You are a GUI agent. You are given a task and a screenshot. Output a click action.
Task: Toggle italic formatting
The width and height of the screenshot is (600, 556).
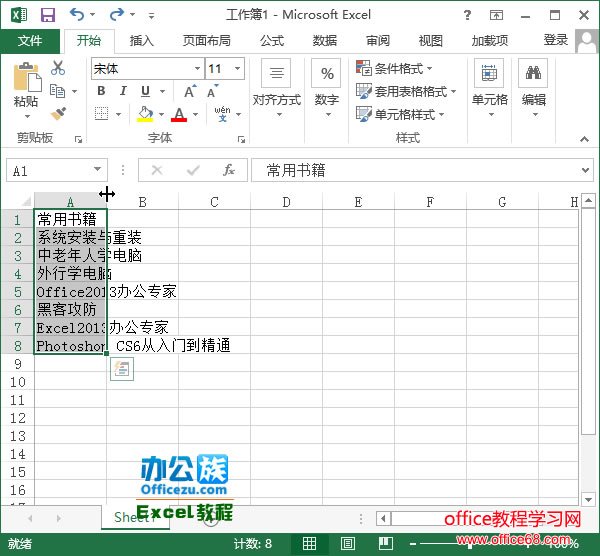(123, 91)
